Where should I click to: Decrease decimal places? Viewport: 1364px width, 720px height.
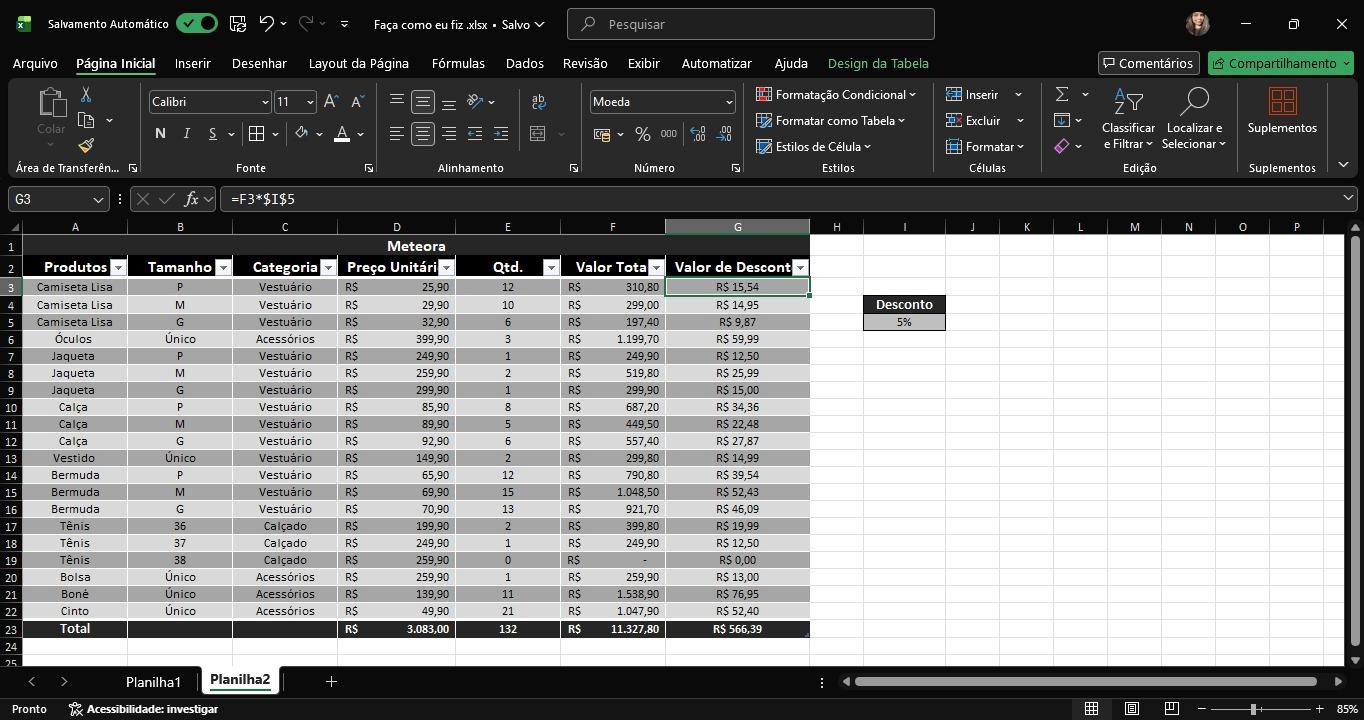(724, 134)
